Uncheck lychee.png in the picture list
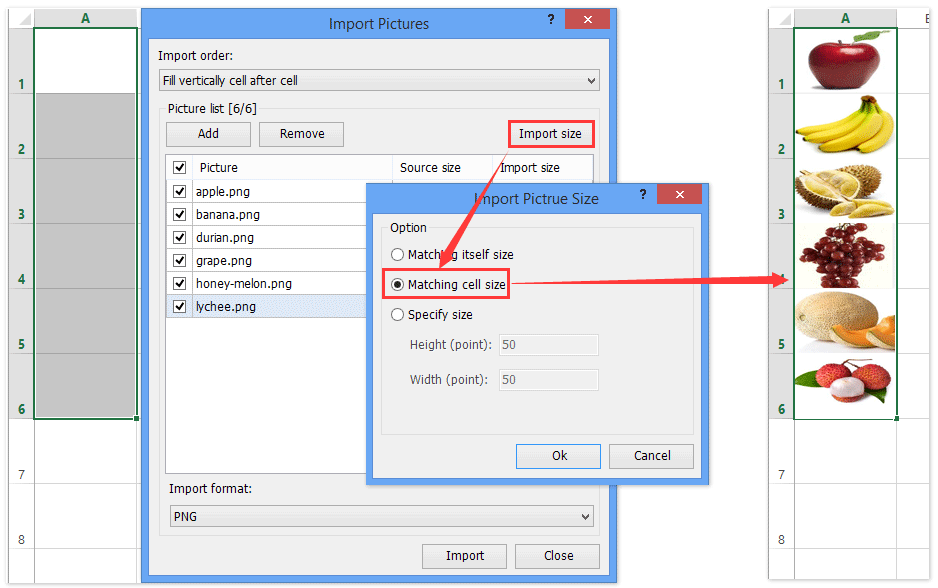This screenshot has width=938, height=588. pyautogui.click(x=178, y=306)
